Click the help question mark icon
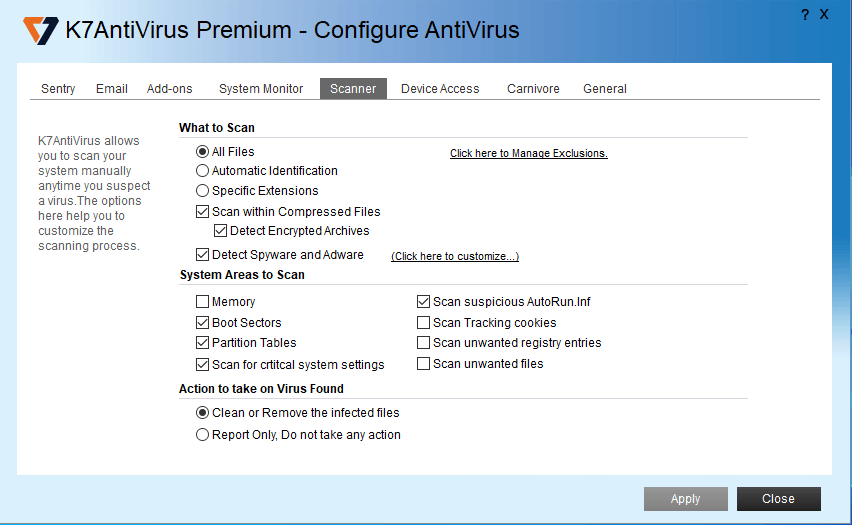The image size is (852, 525). [806, 15]
